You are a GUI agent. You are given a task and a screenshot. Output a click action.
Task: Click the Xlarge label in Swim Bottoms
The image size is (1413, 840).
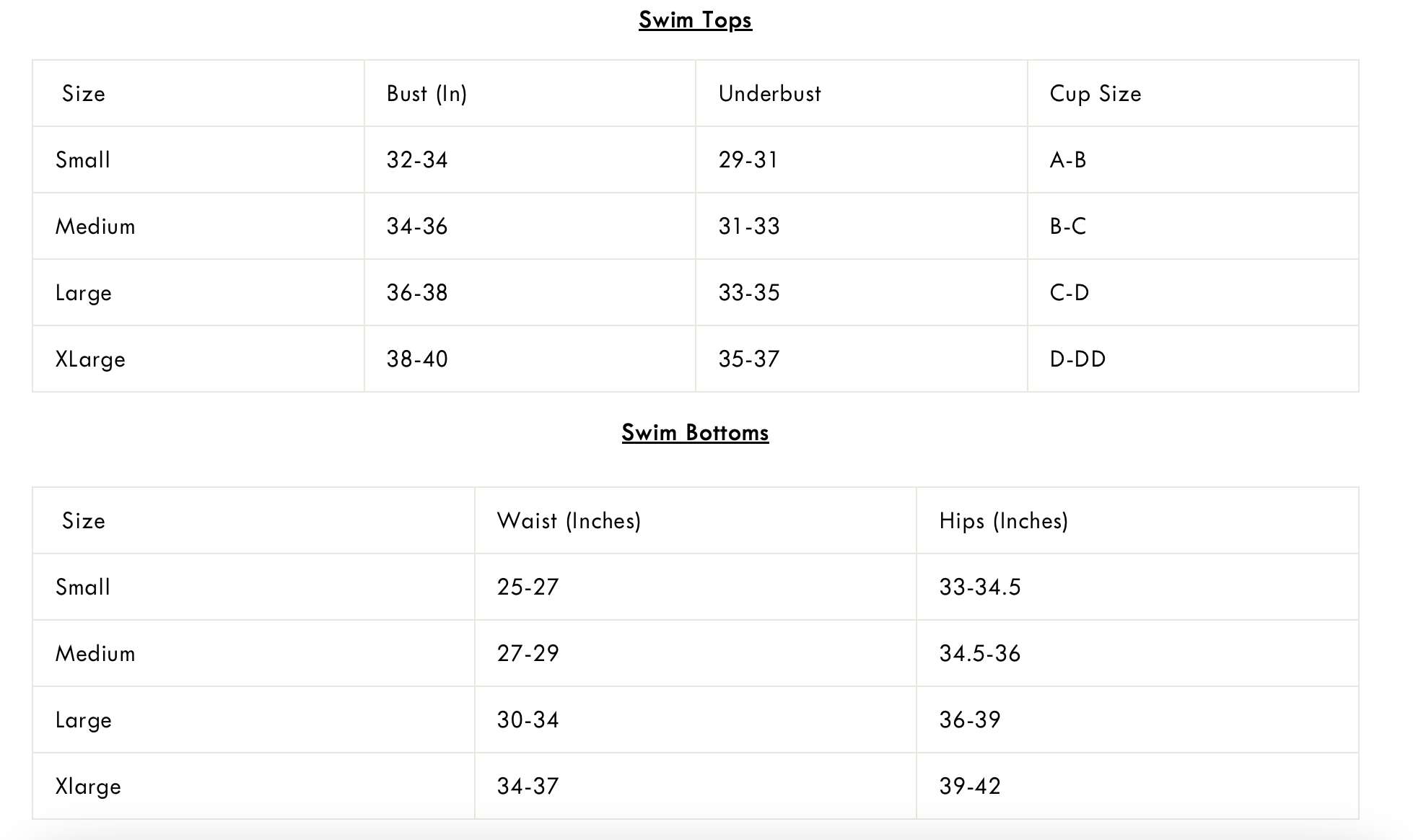pos(88,787)
